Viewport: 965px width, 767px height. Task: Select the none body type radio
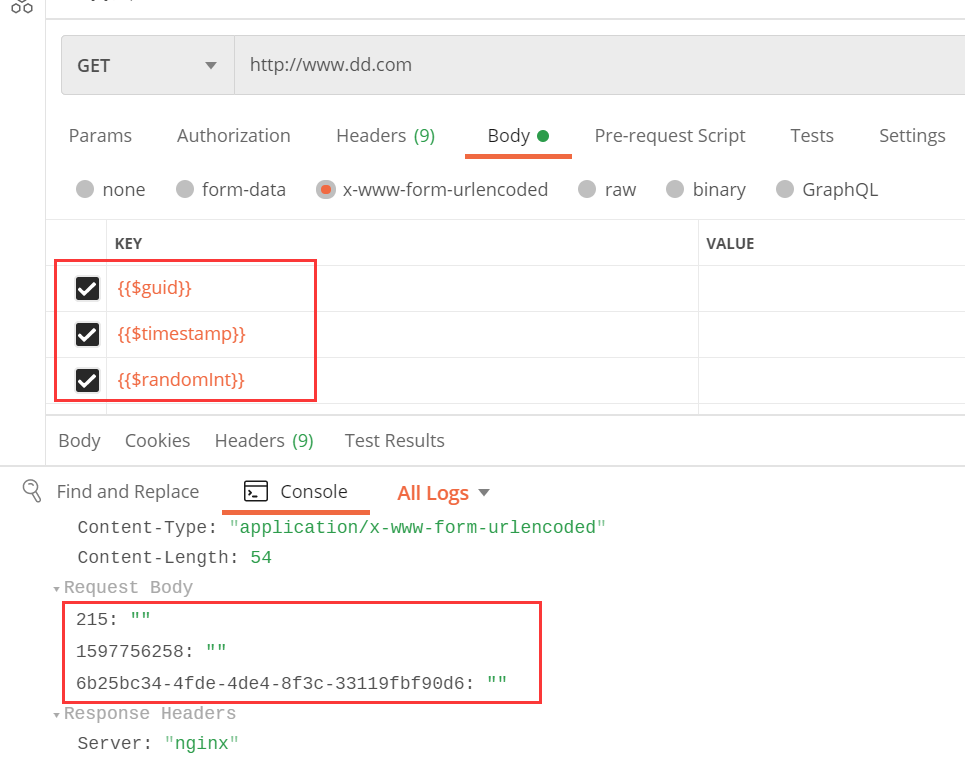click(x=85, y=189)
